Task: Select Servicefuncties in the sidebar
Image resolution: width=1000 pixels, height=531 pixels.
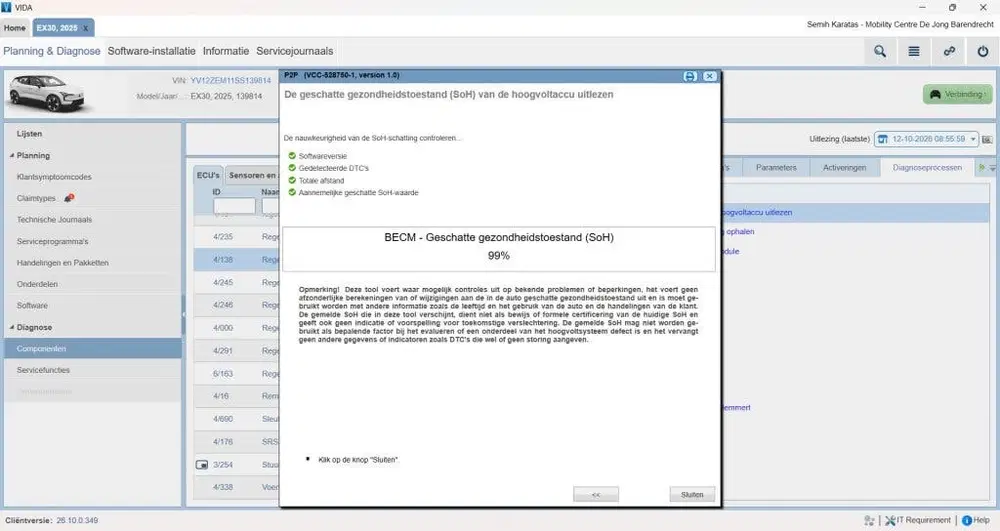Action: point(43,370)
